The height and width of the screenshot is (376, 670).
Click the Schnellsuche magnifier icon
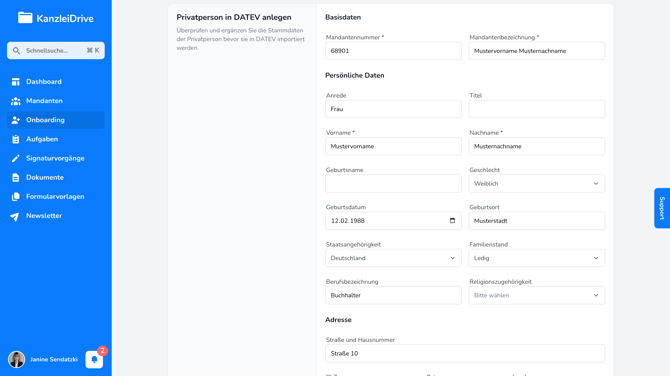tap(16, 50)
